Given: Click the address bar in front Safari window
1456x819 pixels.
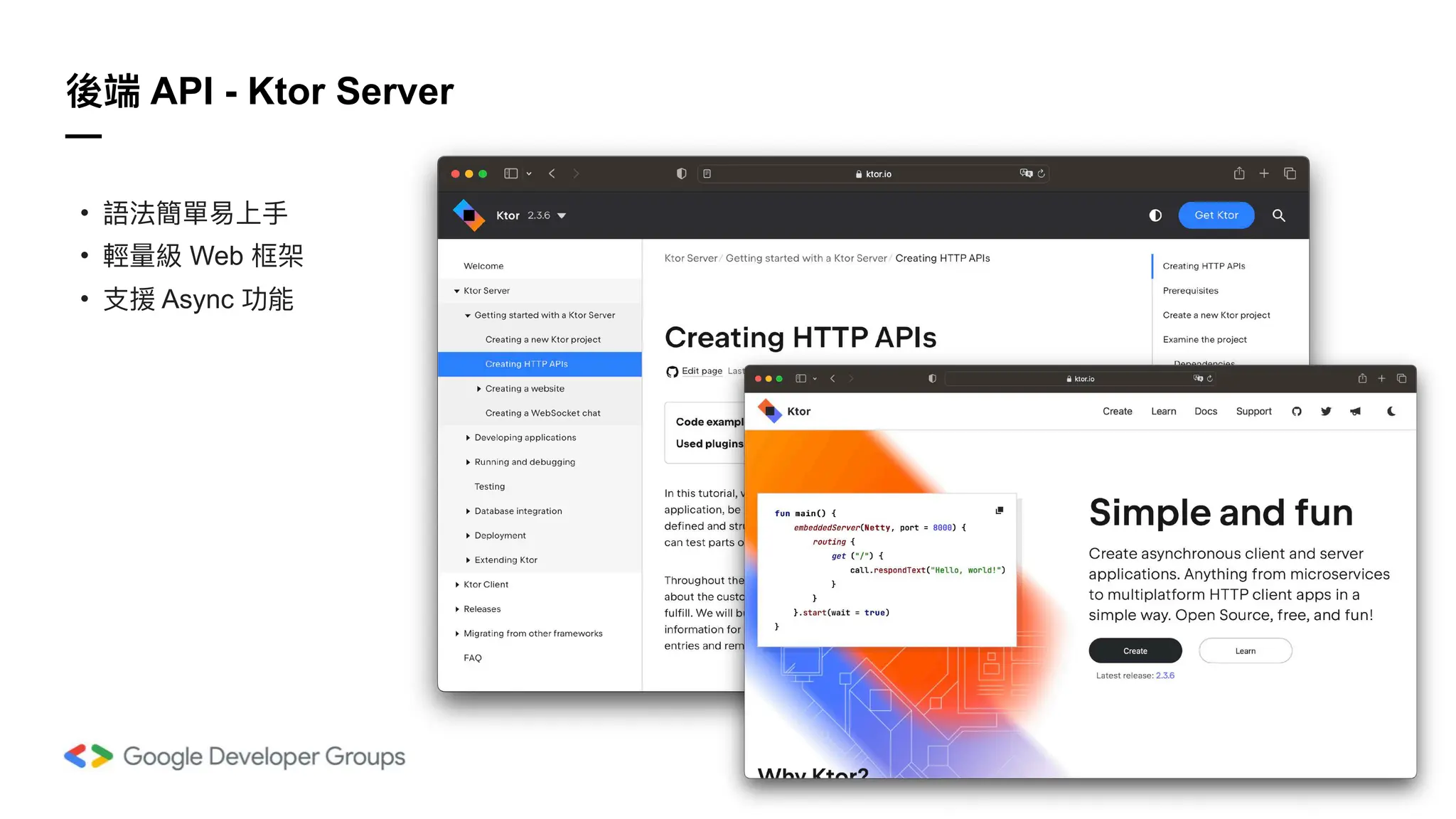Looking at the screenshot, I should tap(1080, 379).
